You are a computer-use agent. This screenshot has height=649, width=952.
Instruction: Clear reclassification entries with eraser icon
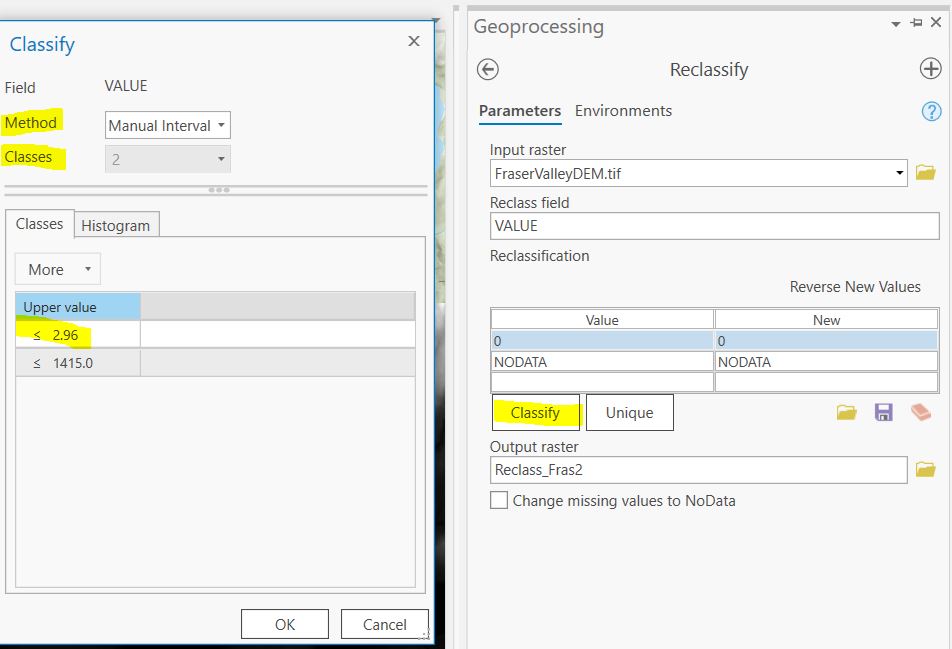pyautogui.click(x=921, y=412)
